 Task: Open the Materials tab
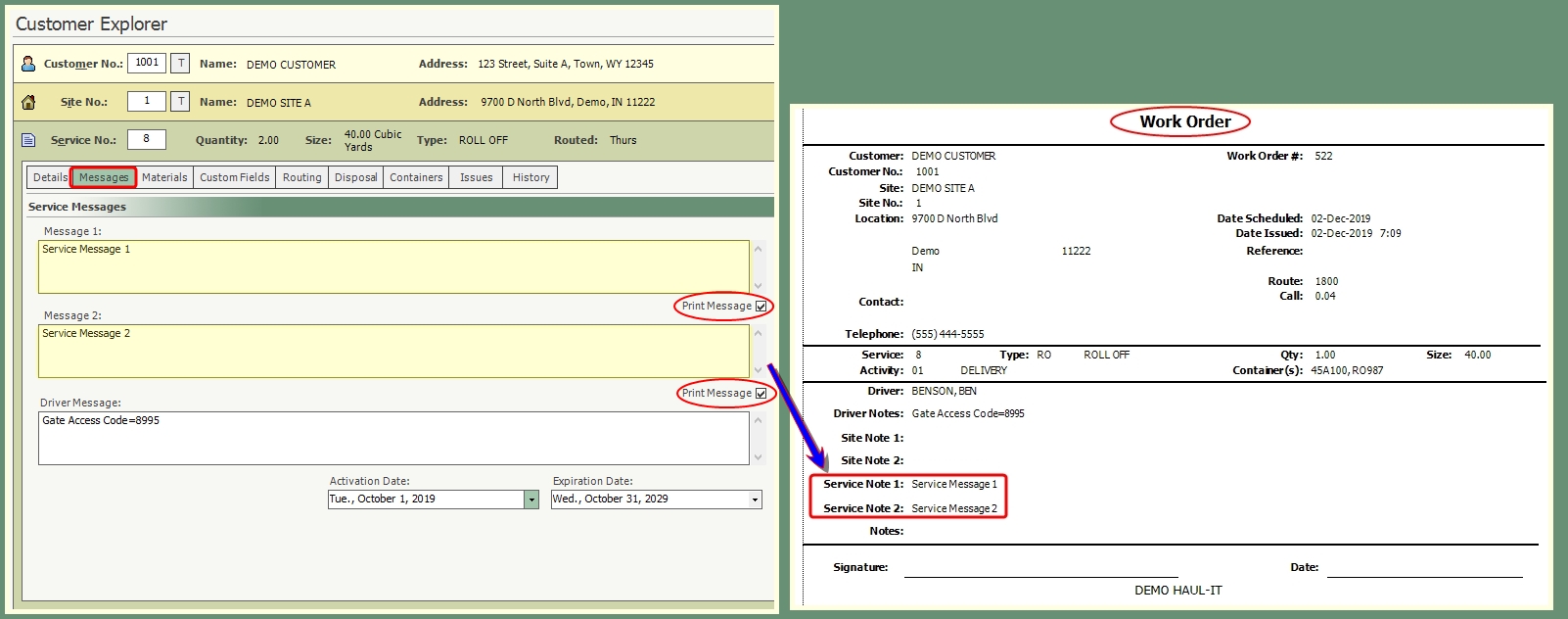164,177
